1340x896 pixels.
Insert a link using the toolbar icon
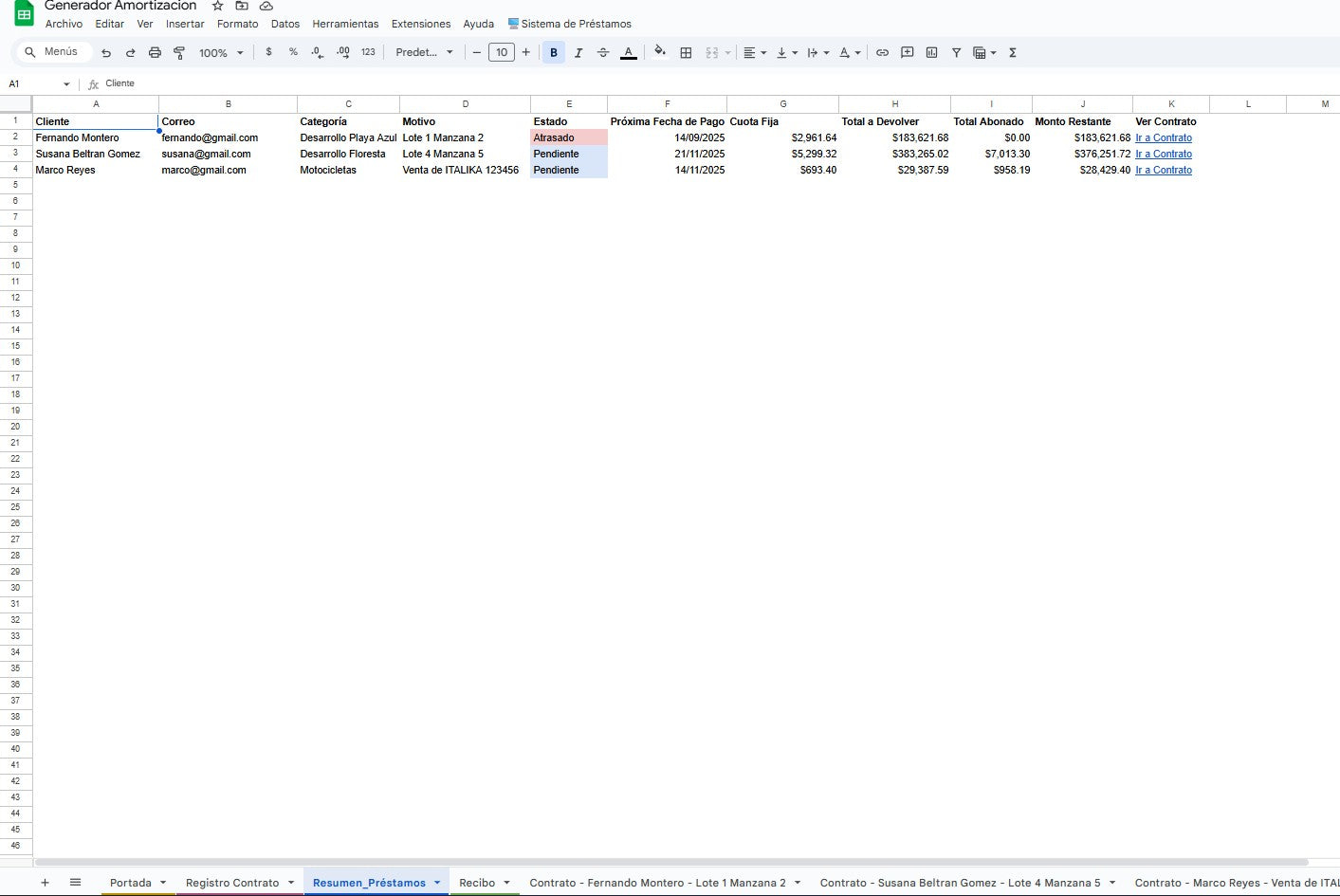[x=882, y=52]
